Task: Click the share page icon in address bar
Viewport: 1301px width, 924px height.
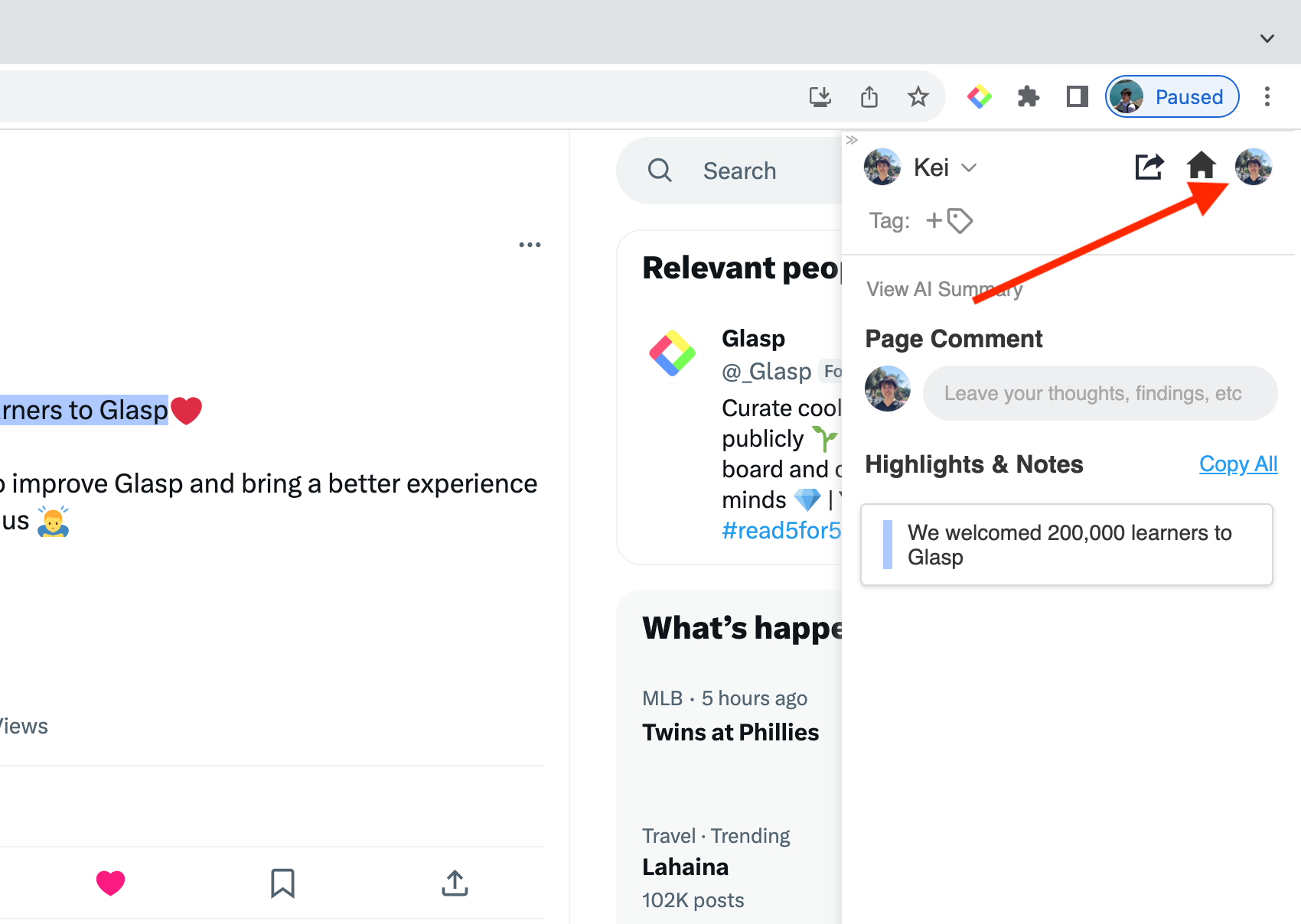Action: (869, 97)
